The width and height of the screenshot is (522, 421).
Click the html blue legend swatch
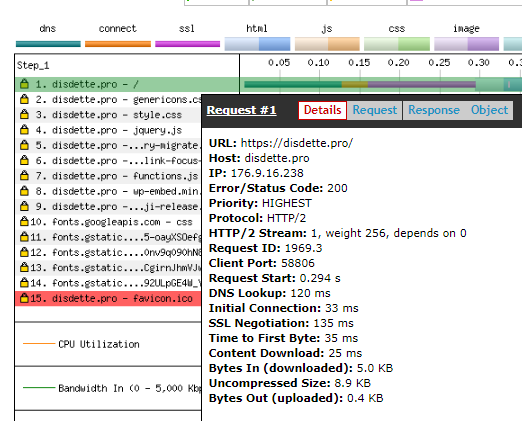click(257, 44)
